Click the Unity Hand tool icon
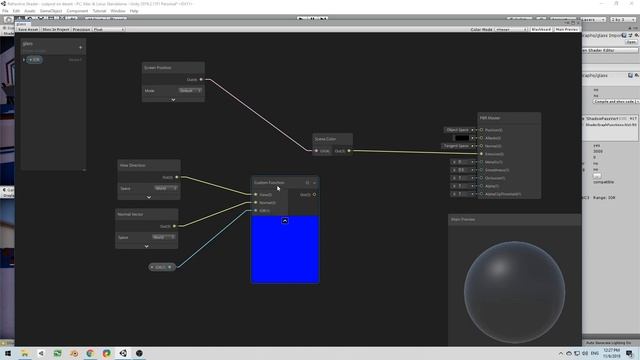The height and width of the screenshot is (360, 640). coord(8,19)
